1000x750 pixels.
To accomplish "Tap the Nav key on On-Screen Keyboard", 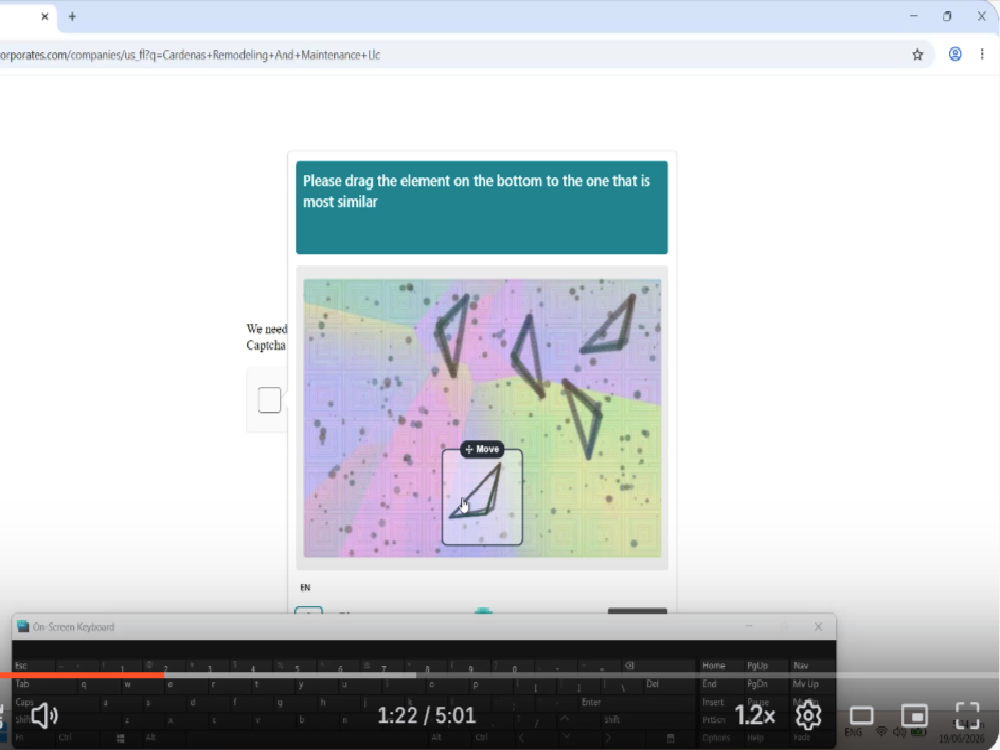I will [801, 665].
